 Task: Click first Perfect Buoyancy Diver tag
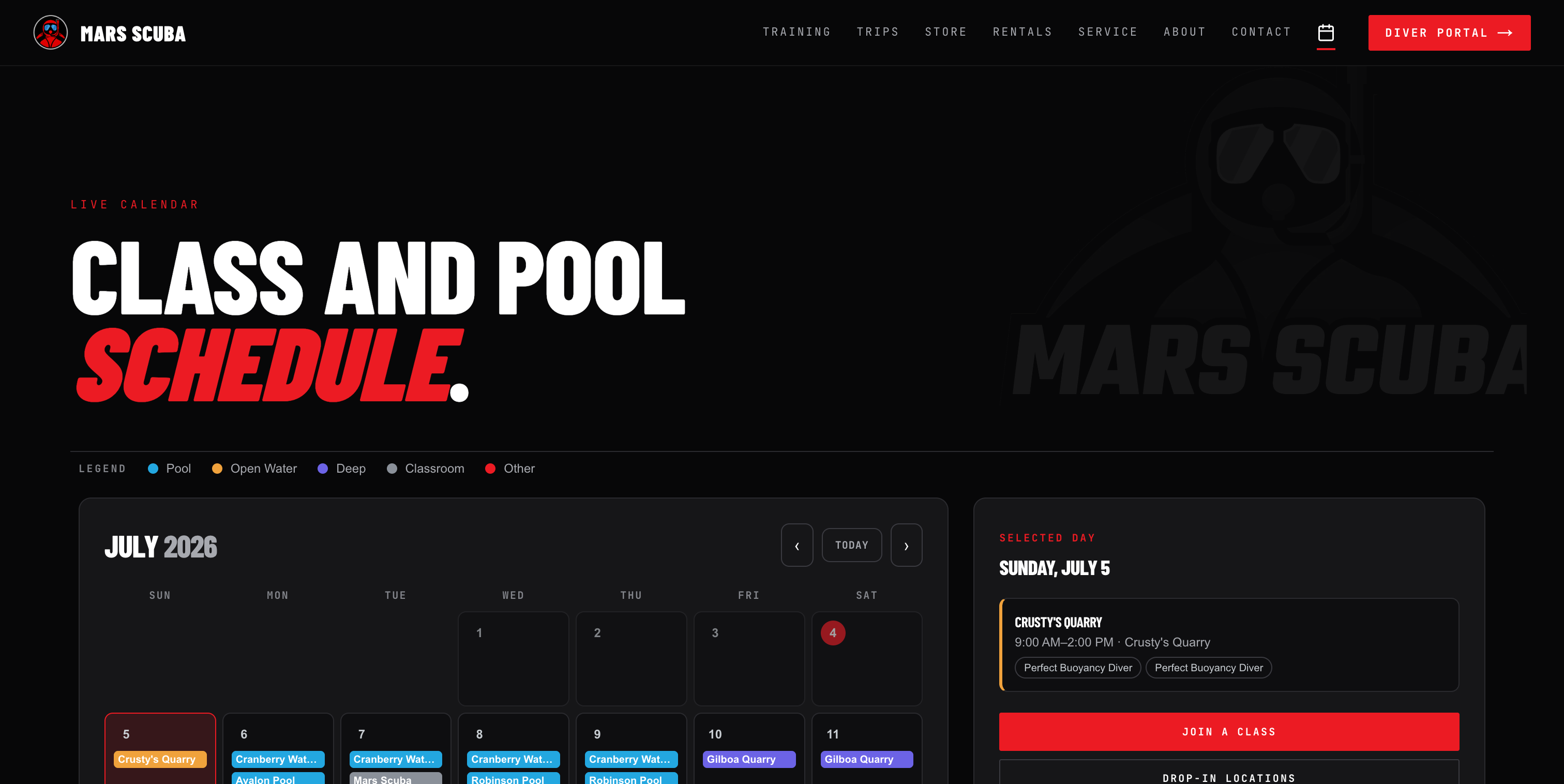(1078, 668)
